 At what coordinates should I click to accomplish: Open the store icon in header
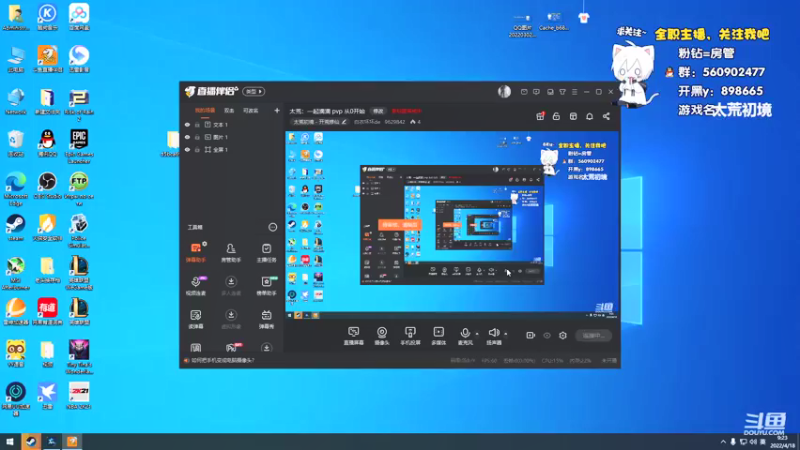(573, 116)
